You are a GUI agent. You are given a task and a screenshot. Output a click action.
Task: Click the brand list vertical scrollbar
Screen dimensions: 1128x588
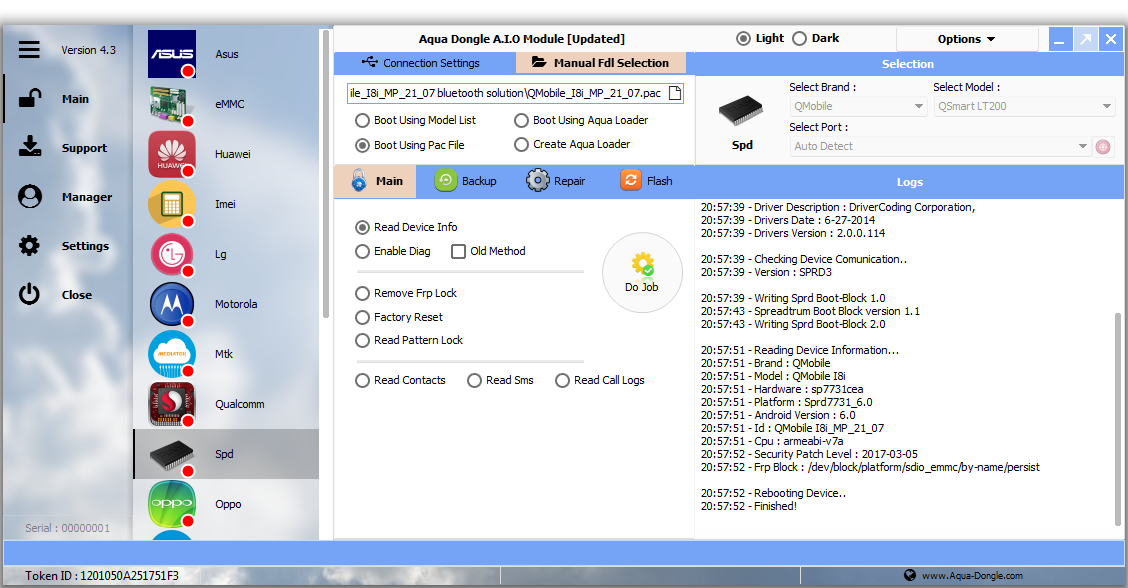pos(326,174)
